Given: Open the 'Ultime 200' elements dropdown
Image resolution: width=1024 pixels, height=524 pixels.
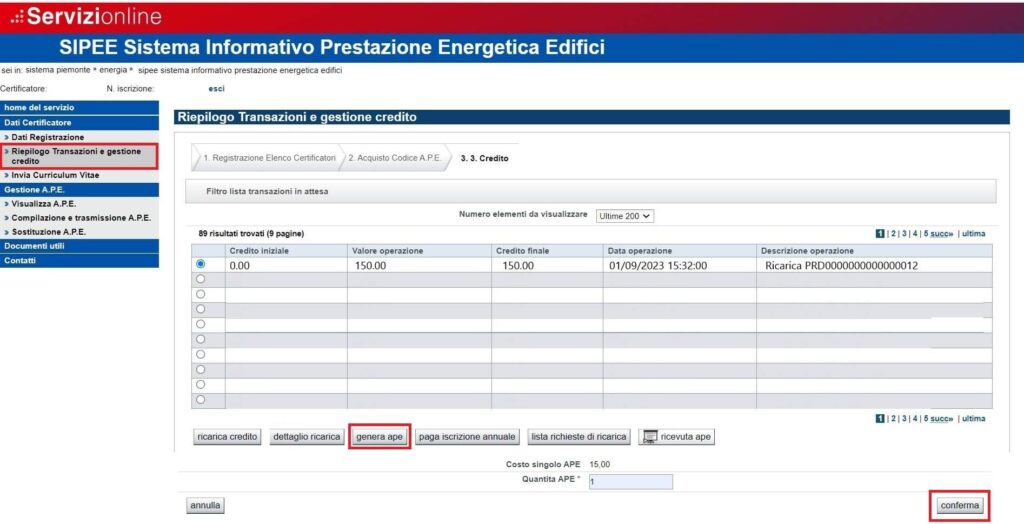Looking at the screenshot, I should point(624,216).
